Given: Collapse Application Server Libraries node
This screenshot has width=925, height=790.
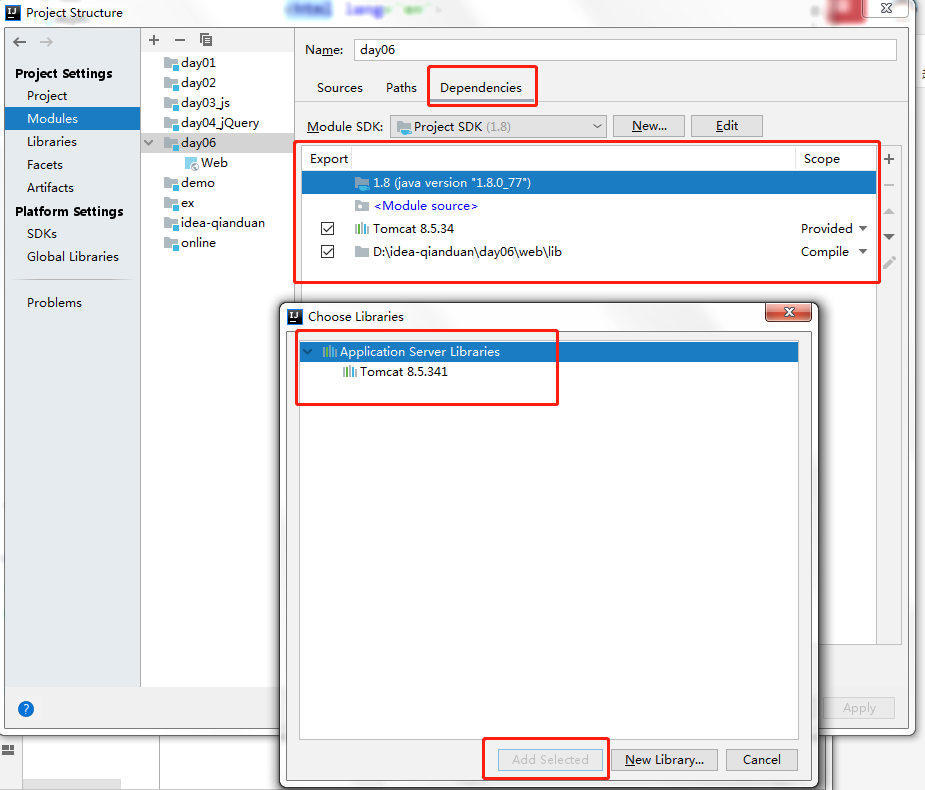Looking at the screenshot, I should (x=307, y=352).
